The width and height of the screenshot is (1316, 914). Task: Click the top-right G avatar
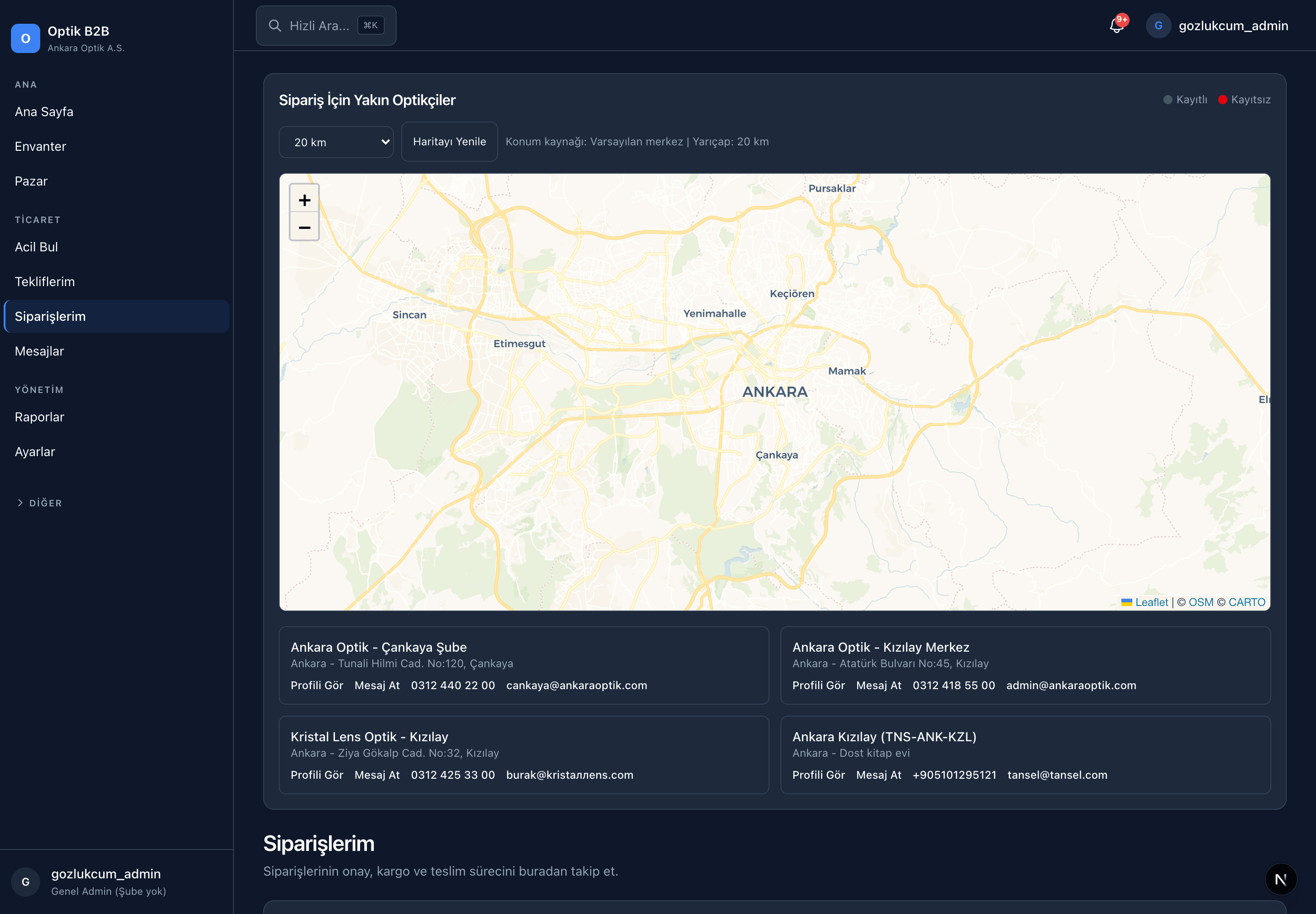coord(1158,26)
